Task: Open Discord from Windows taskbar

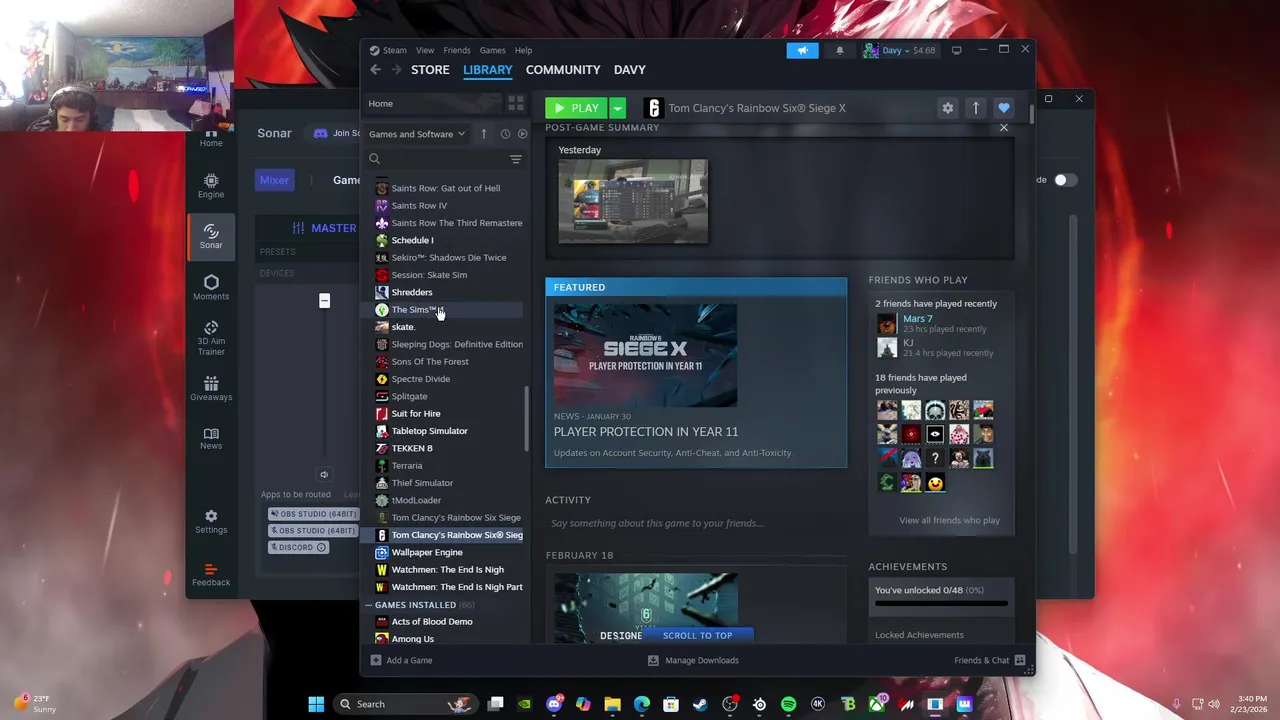Action: [x=554, y=704]
